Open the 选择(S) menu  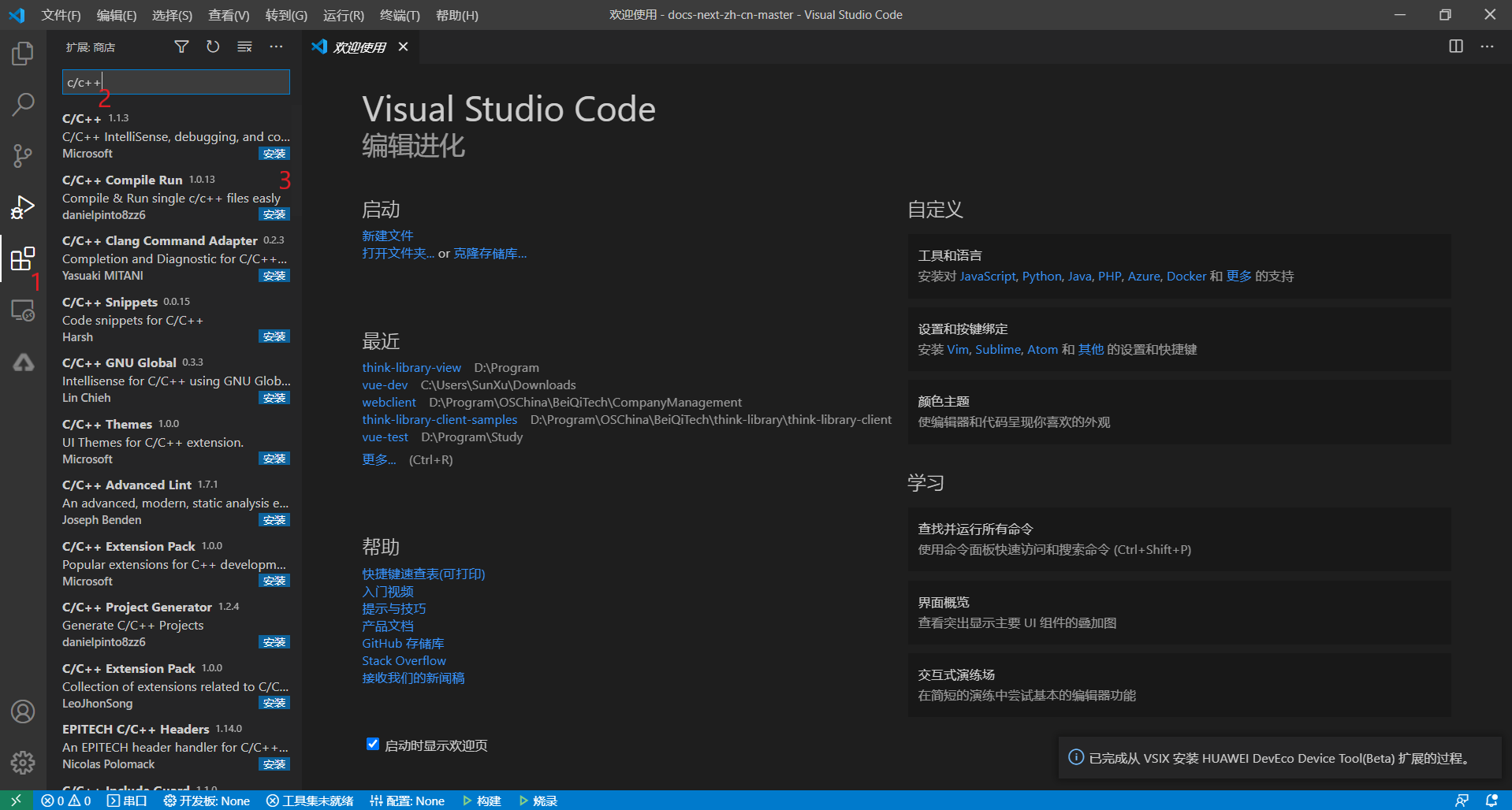pyautogui.click(x=172, y=15)
